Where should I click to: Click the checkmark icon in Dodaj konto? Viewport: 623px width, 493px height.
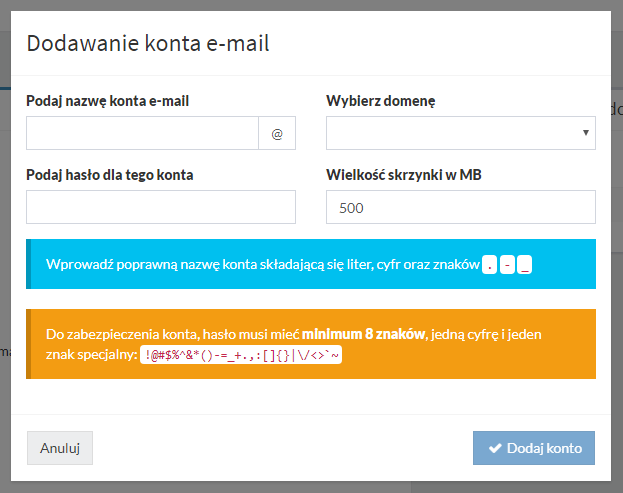pyautogui.click(x=494, y=449)
